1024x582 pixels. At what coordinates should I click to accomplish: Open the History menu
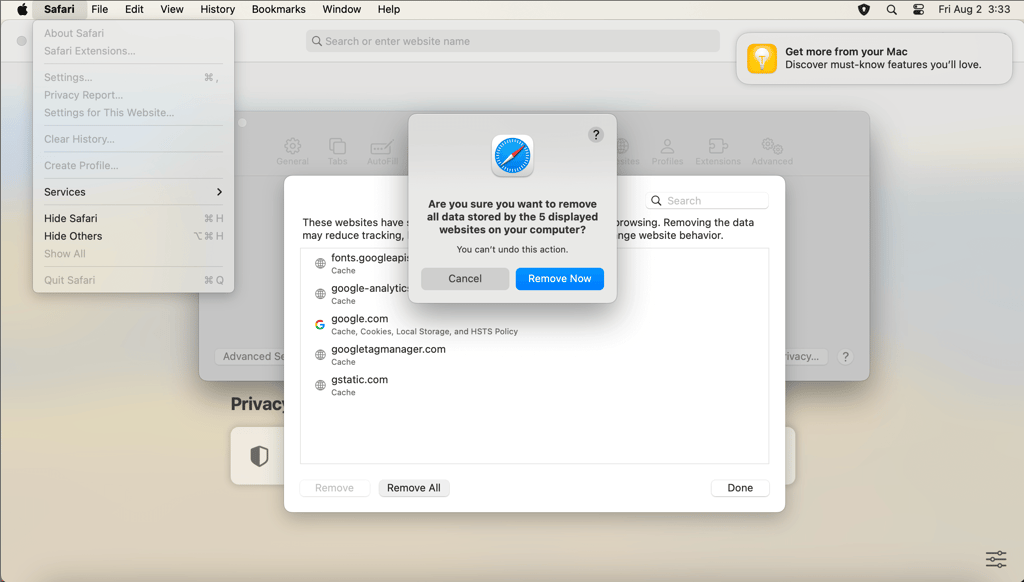click(x=217, y=9)
